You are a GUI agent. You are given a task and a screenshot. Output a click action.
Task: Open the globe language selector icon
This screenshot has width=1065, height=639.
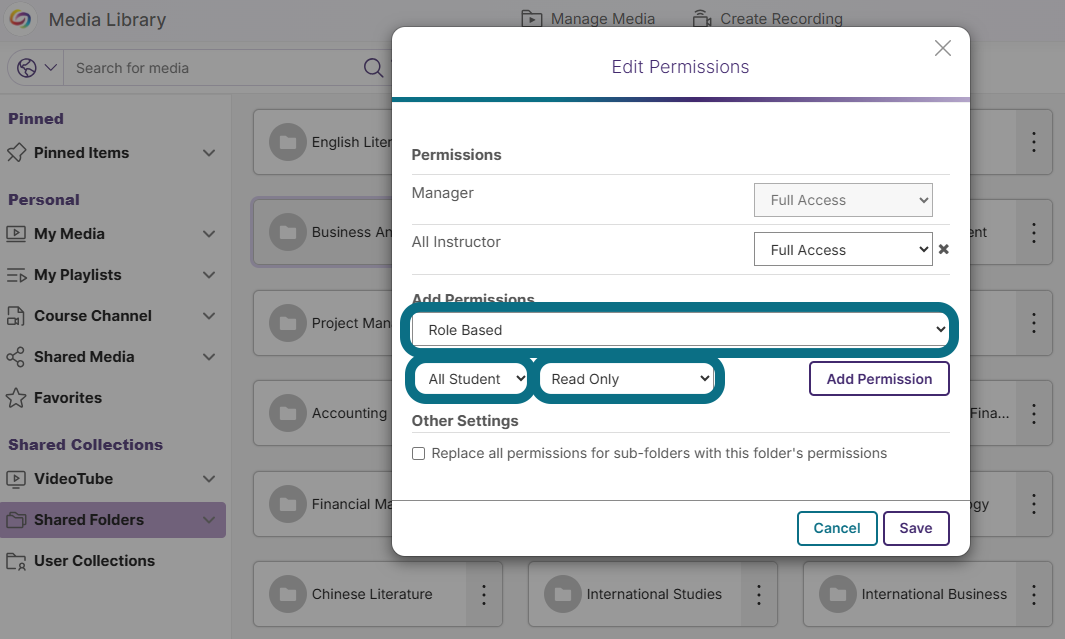tap(27, 68)
